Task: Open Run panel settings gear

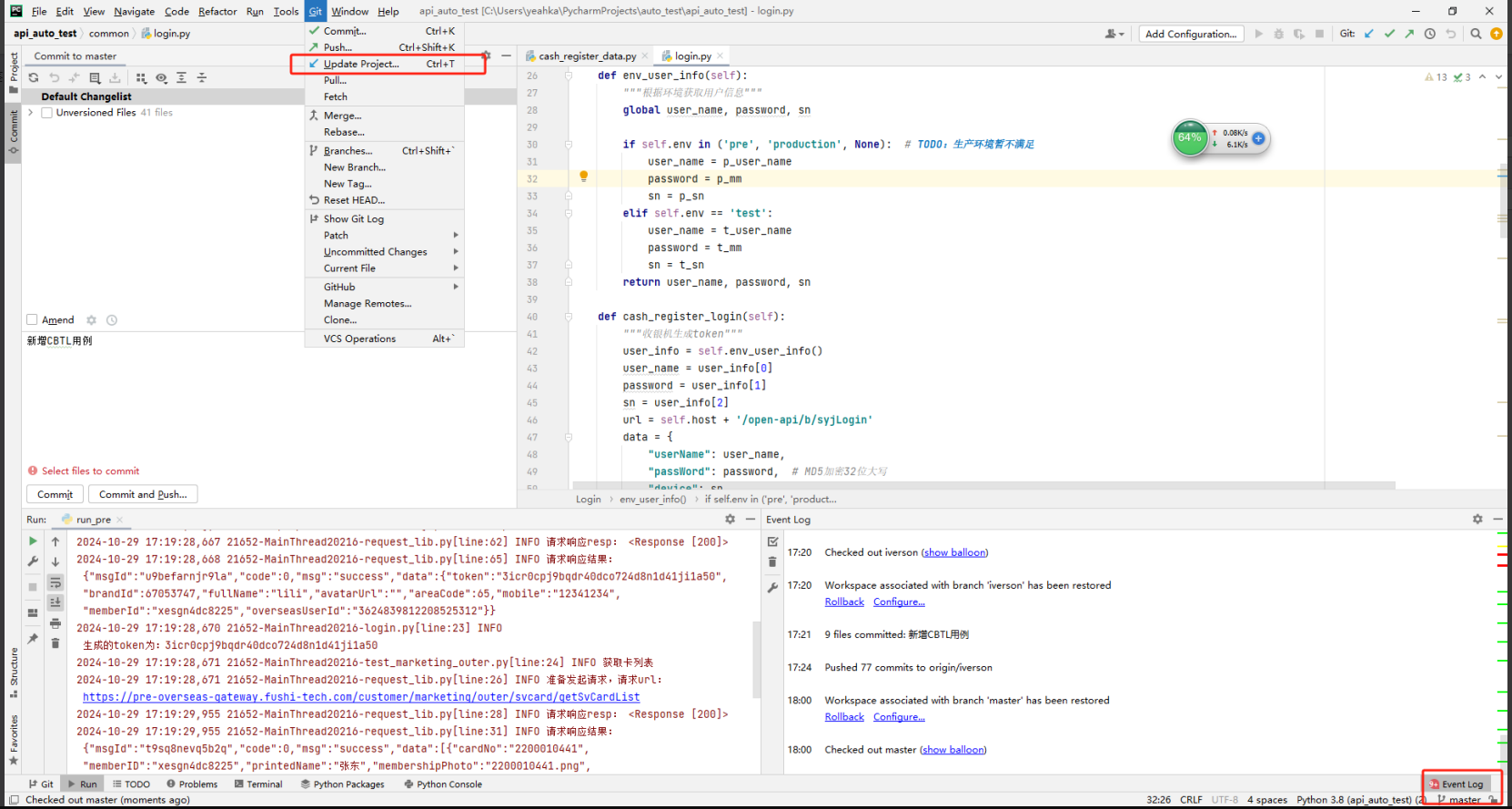Action: pos(730,519)
